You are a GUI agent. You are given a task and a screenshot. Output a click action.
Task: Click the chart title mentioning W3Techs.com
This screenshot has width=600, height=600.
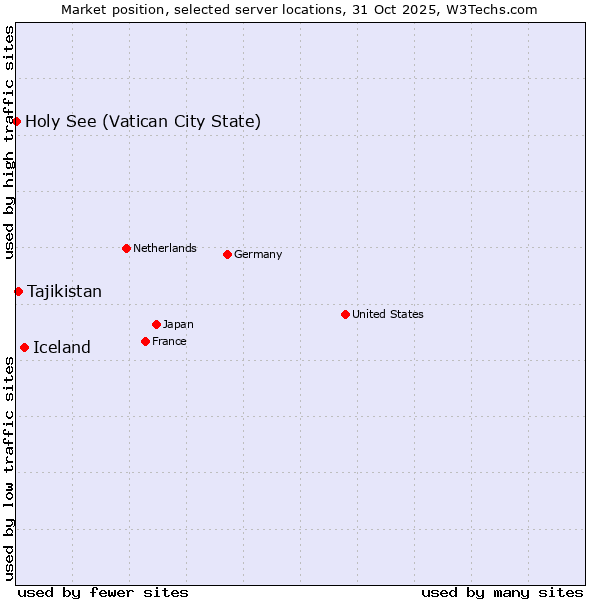pyautogui.click(x=299, y=9)
